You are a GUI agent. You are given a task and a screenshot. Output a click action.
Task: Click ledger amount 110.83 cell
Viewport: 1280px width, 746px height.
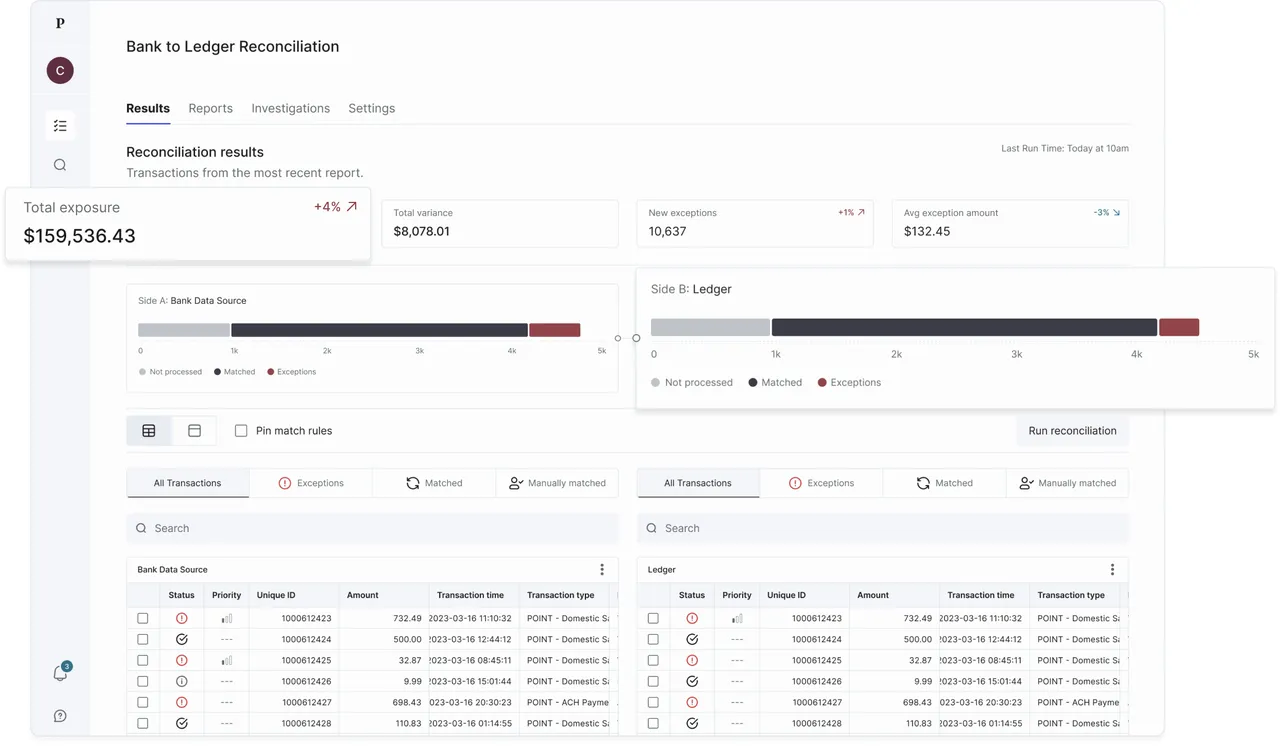pos(894,724)
